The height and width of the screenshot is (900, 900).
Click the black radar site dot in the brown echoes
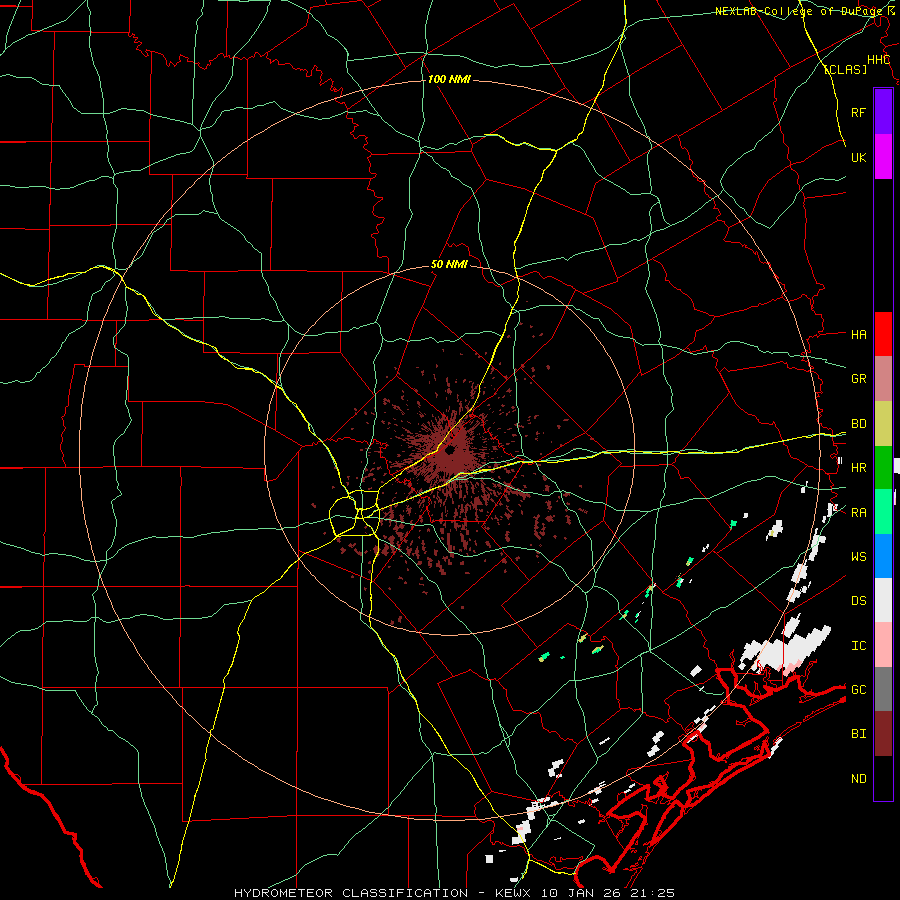pyautogui.click(x=449, y=449)
